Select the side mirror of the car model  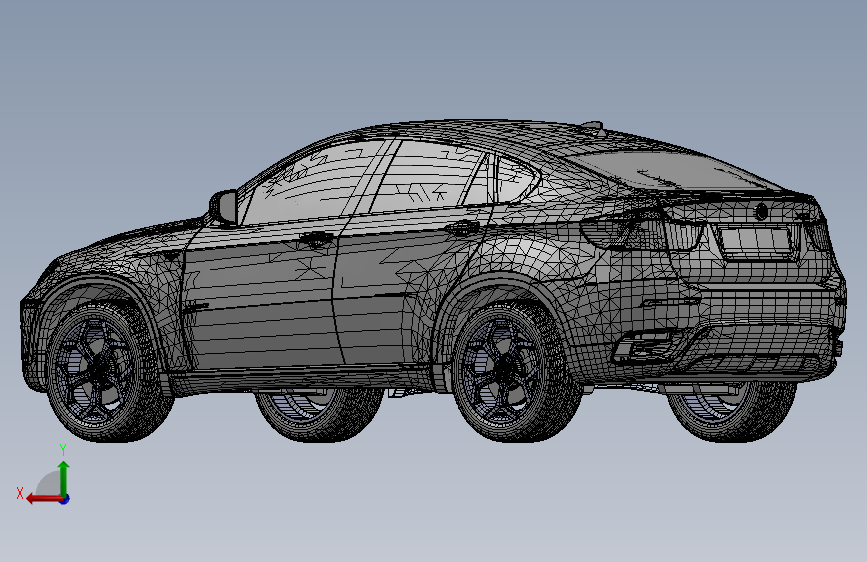click(223, 207)
